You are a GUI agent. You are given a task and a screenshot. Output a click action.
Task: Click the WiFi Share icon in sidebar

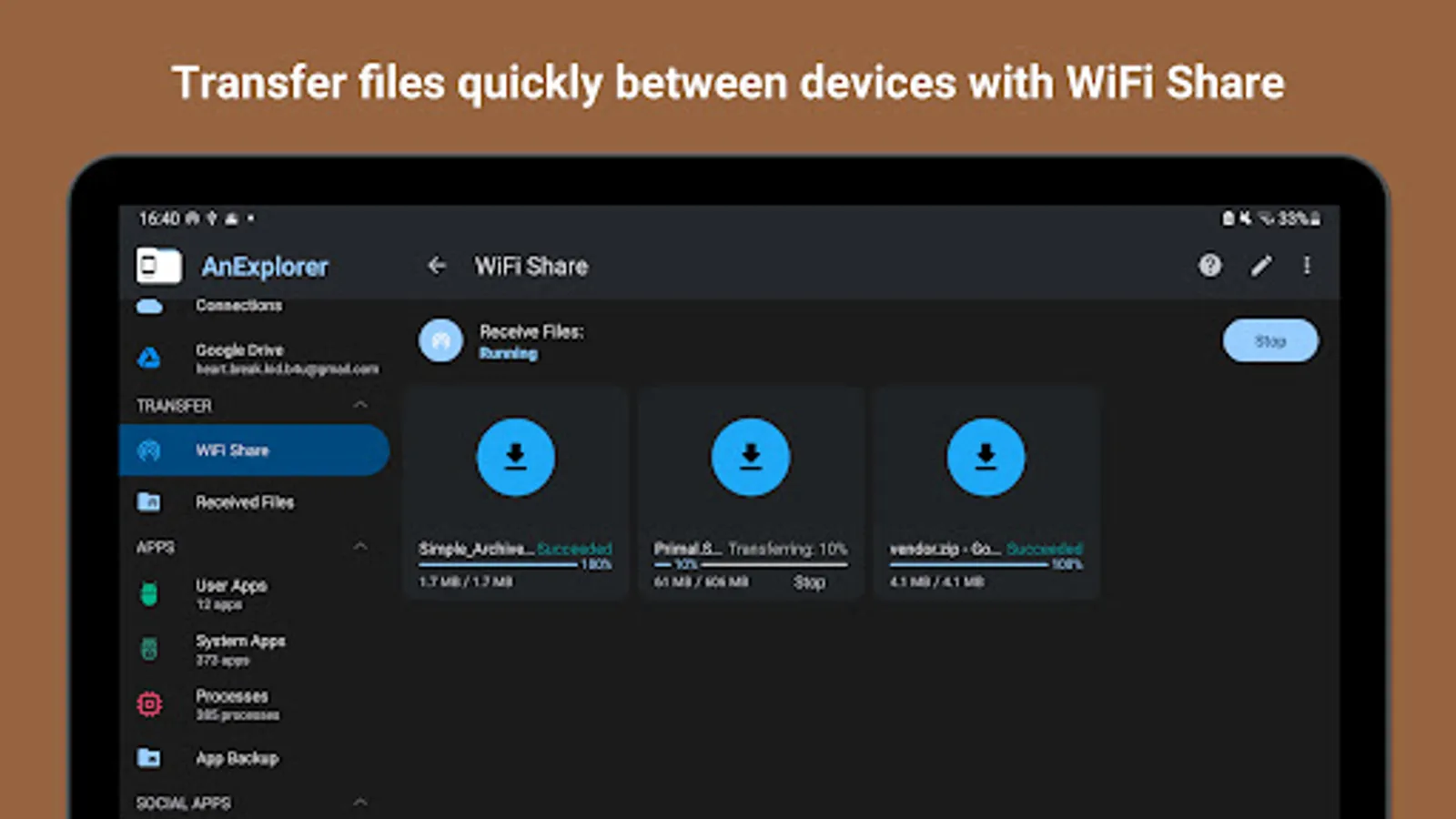pos(149,450)
